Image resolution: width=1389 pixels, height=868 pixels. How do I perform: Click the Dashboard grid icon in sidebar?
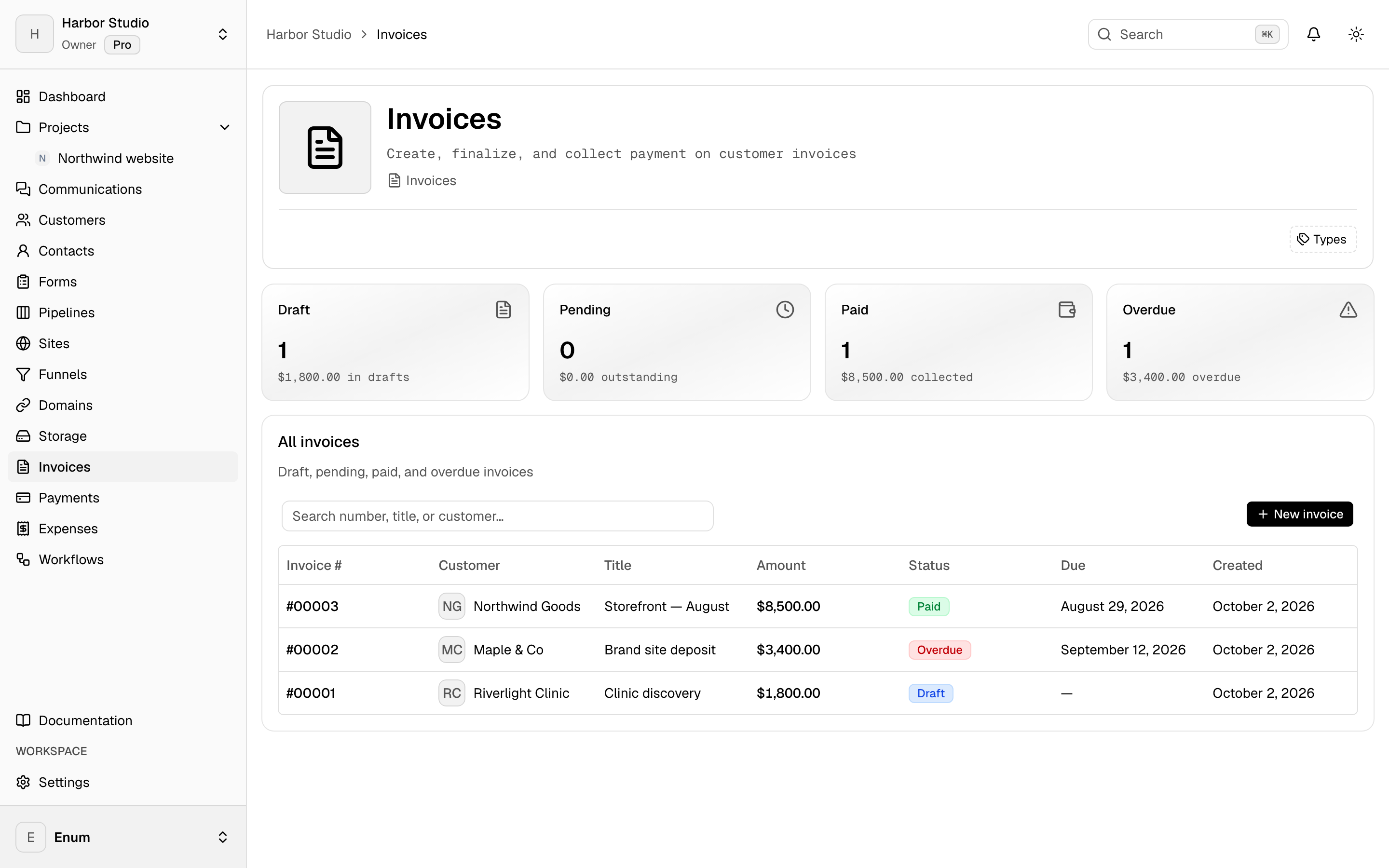point(23,96)
